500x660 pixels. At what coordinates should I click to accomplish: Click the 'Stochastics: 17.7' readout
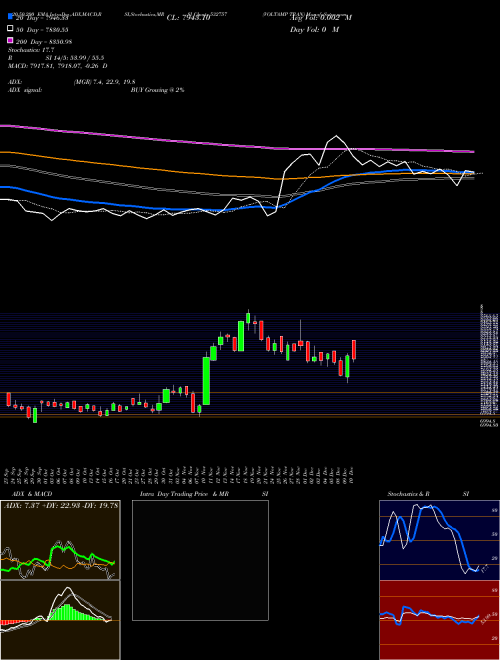31,50
